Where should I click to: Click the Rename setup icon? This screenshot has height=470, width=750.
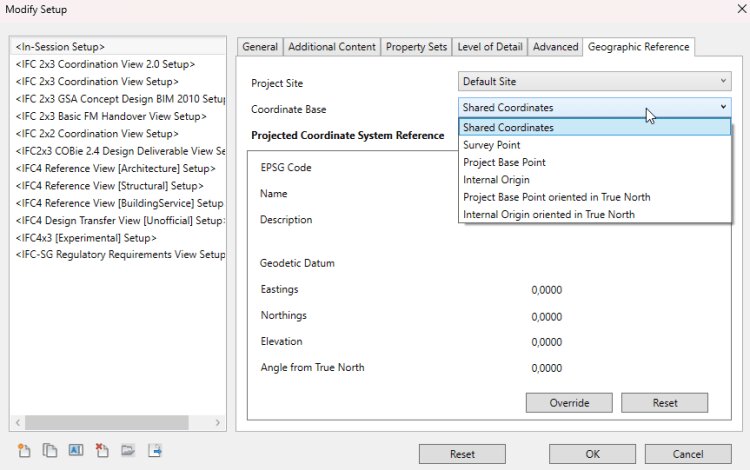(76, 451)
